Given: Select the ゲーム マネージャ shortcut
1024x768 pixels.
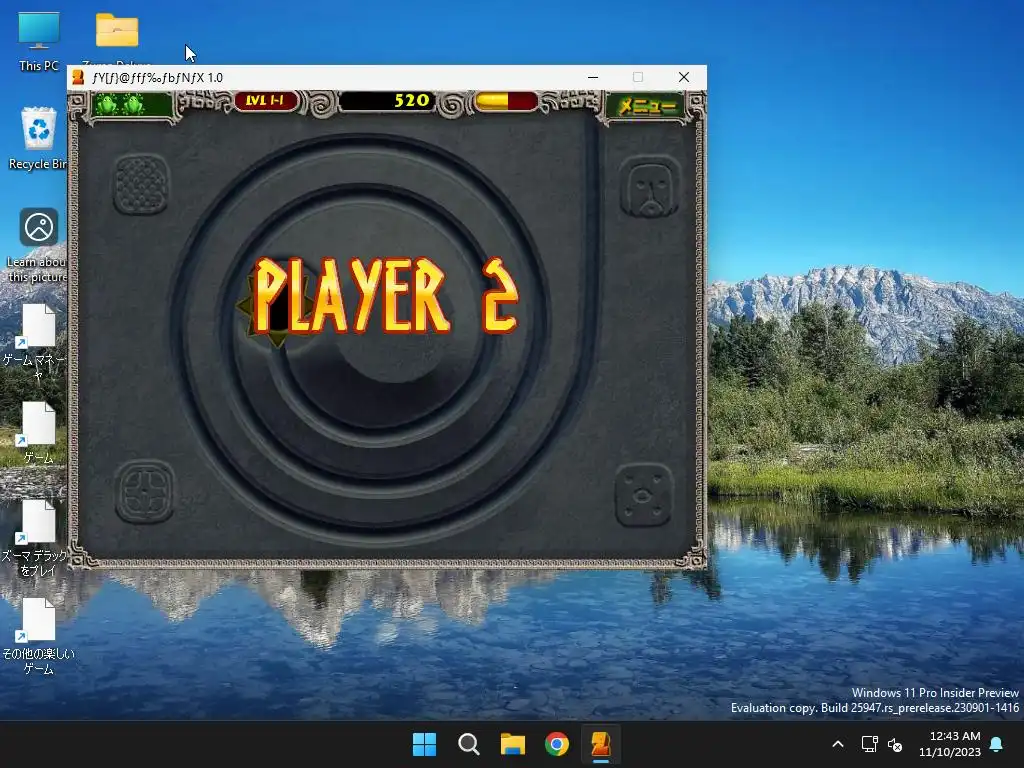Looking at the screenshot, I should click(38, 342).
